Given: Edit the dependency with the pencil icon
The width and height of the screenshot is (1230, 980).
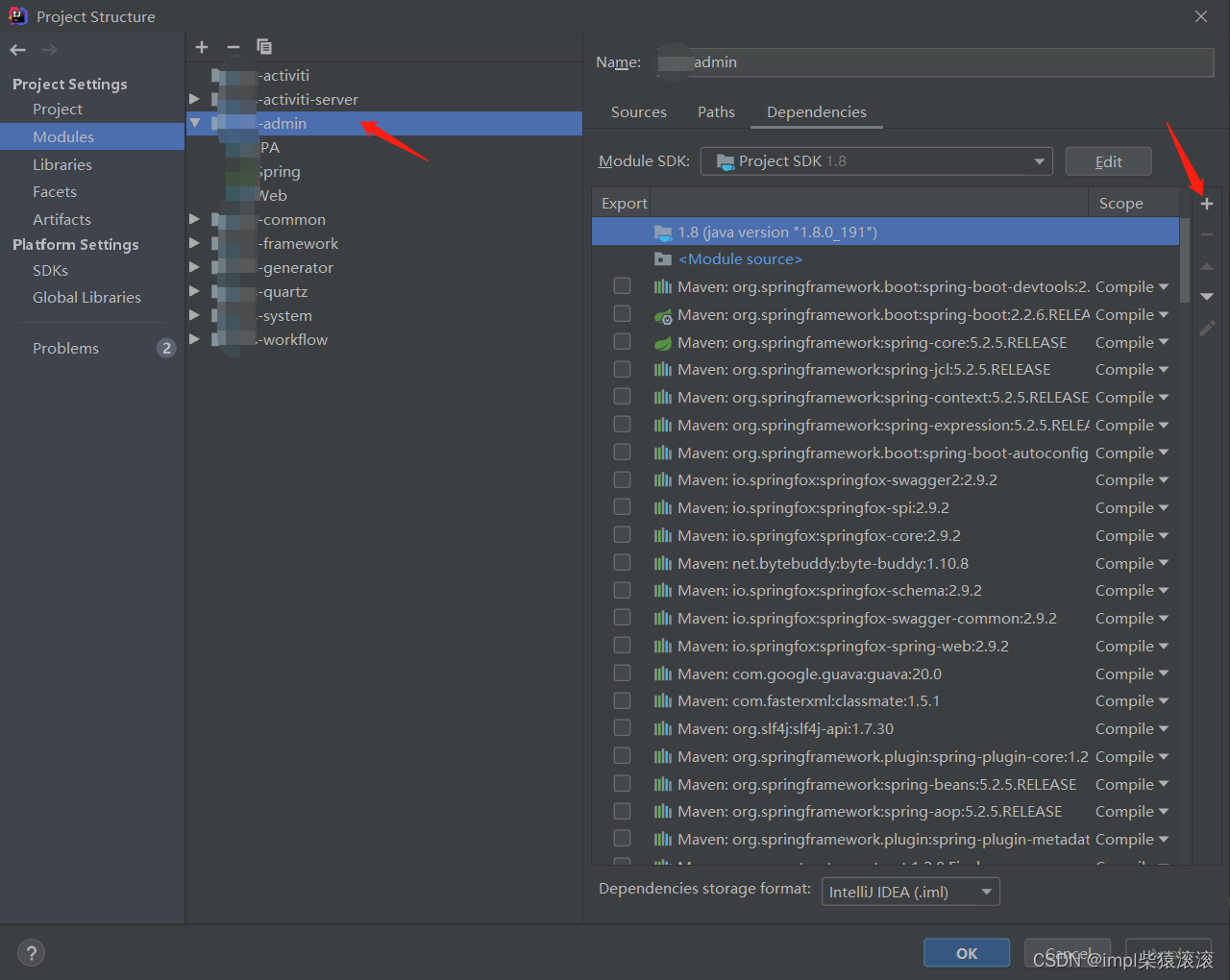Looking at the screenshot, I should tap(1207, 329).
